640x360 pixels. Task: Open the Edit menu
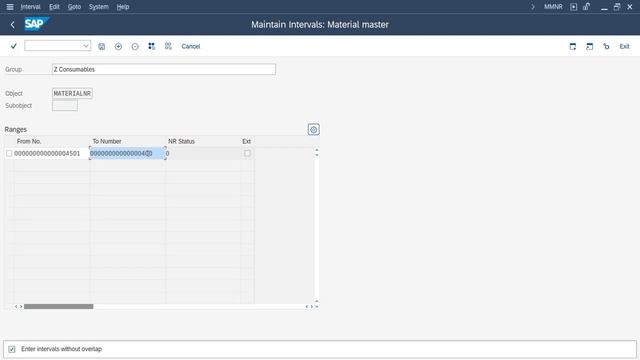pyautogui.click(x=54, y=7)
